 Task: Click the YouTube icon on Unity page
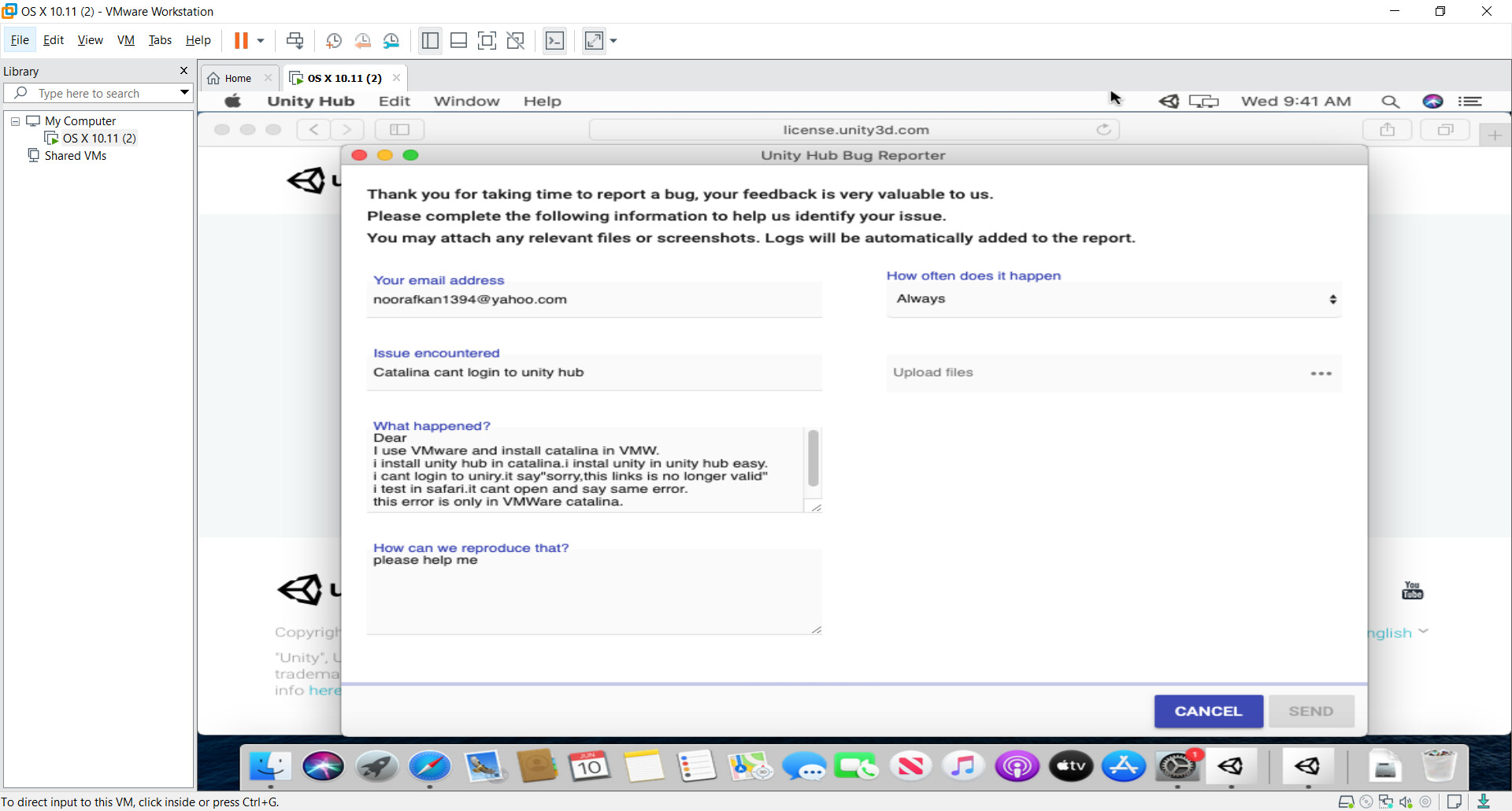pyautogui.click(x=1413, y=591)
